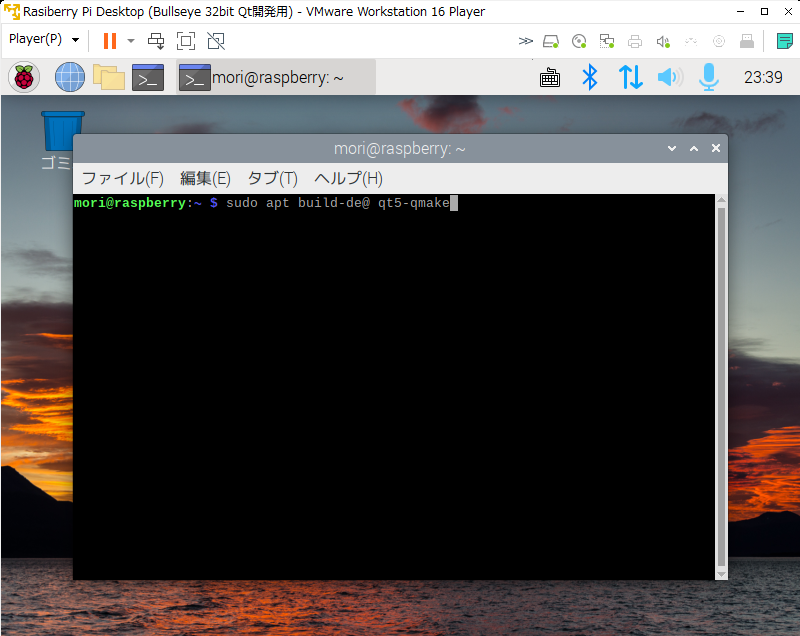Click the terminal scrollbar up arrow
The height and width of the screenshot is (636, 800).
click(x=721, y=200)
